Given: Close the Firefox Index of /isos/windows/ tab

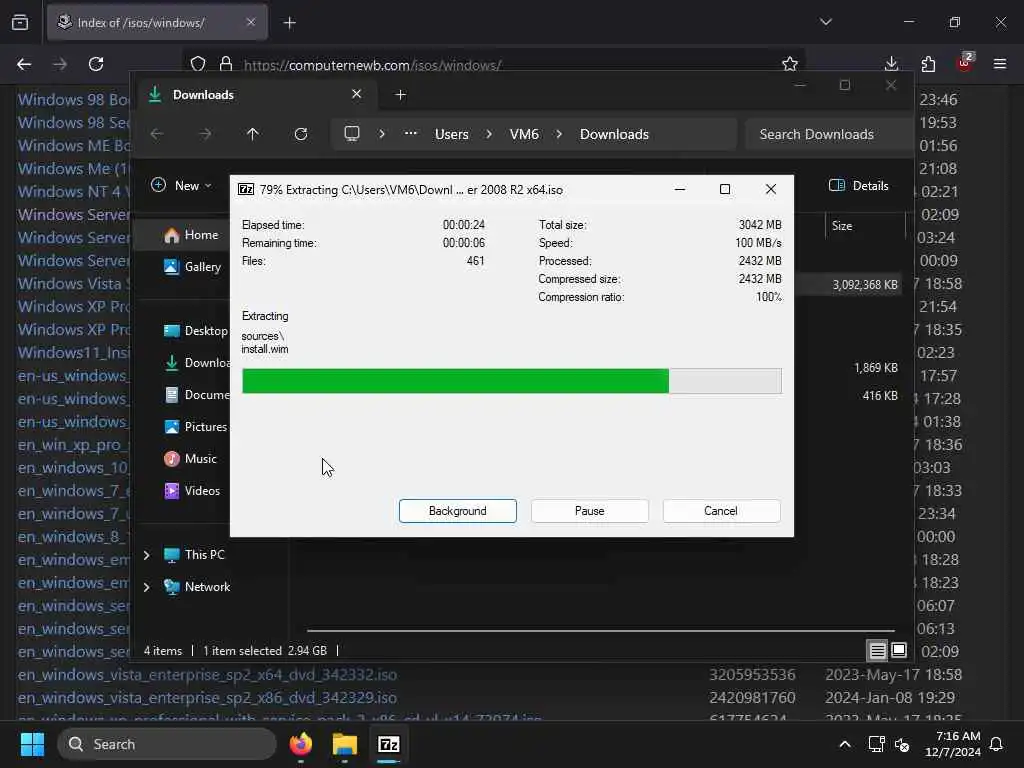Looking at the screenshot, I should 251,22.
